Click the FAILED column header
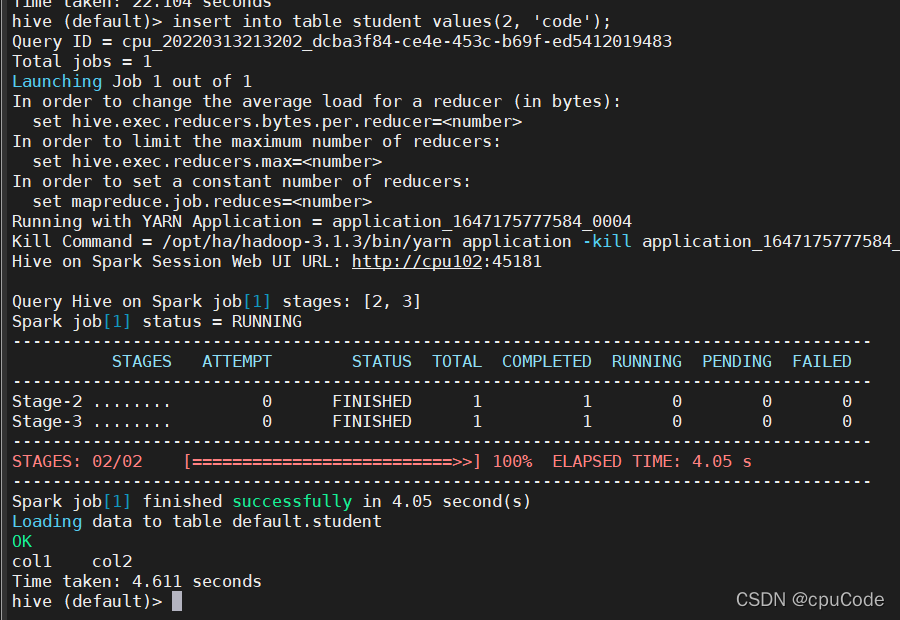The height and width of the screenshot is (620, 900). click(822, 362)
